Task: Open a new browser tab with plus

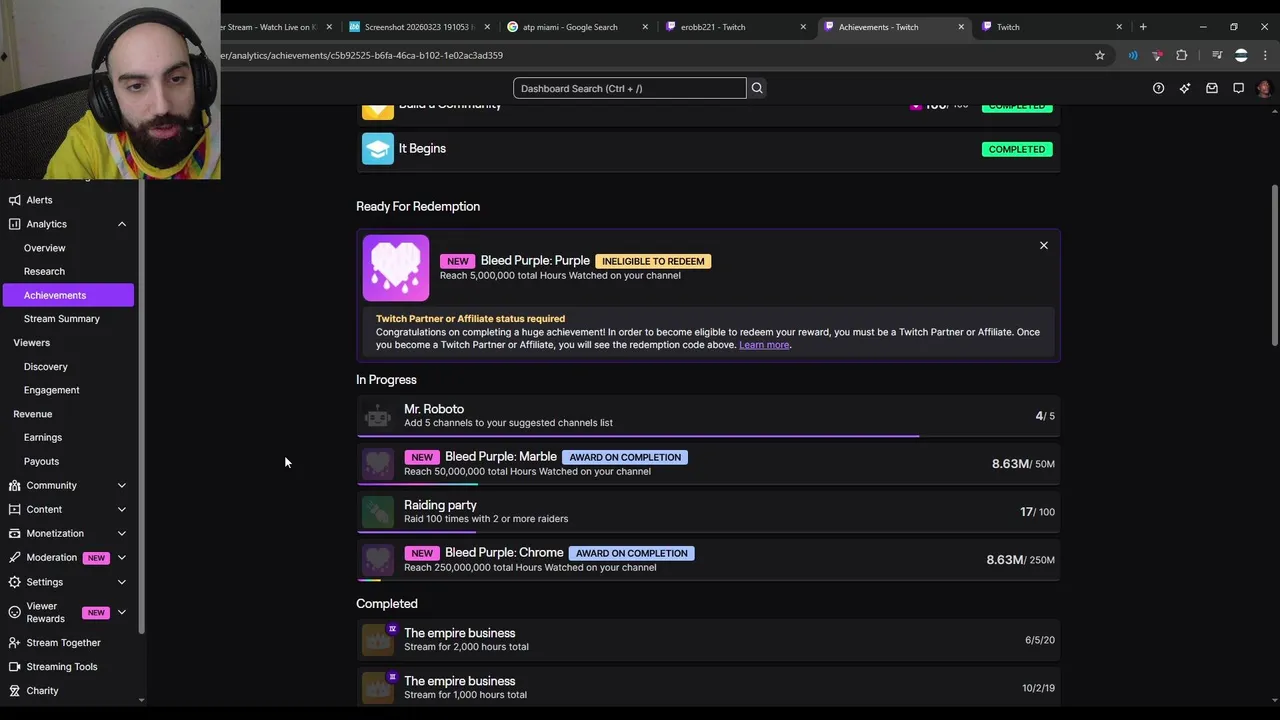Action: (x=1143, y=27)
